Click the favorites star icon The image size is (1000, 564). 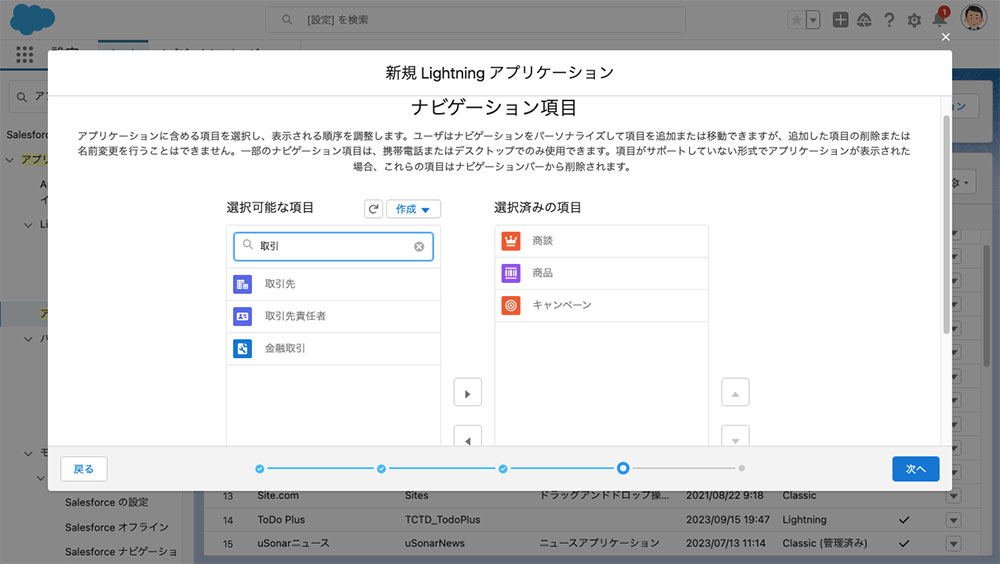[x=796, y=20]
